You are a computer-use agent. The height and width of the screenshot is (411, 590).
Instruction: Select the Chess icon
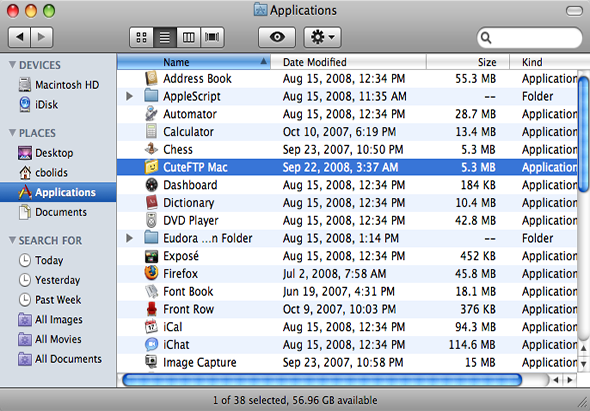(x=151, y=149)
